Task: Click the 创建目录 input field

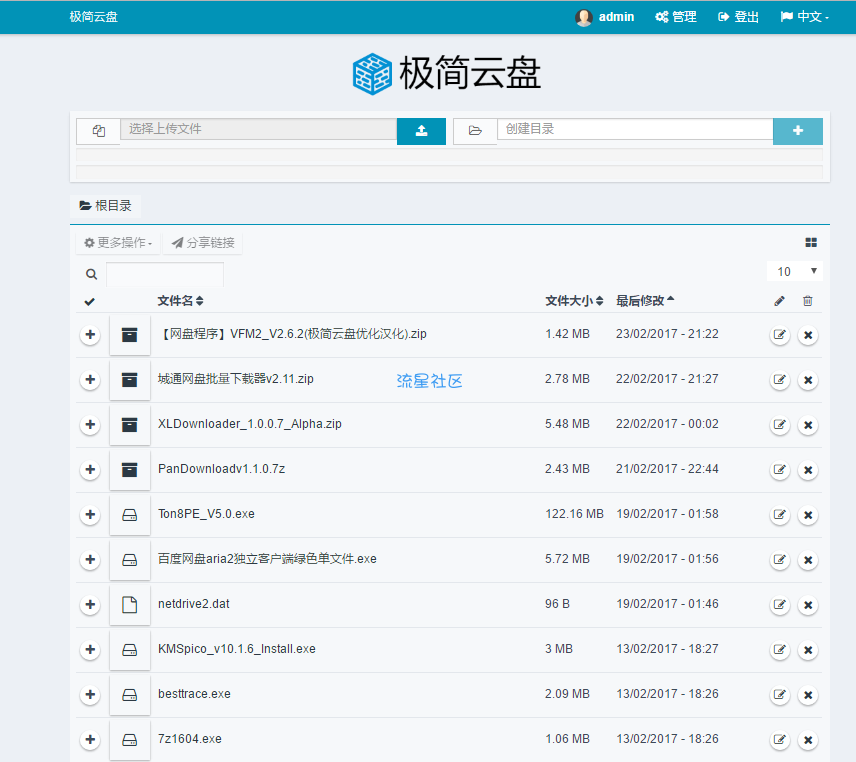Action: pos(635,129)
